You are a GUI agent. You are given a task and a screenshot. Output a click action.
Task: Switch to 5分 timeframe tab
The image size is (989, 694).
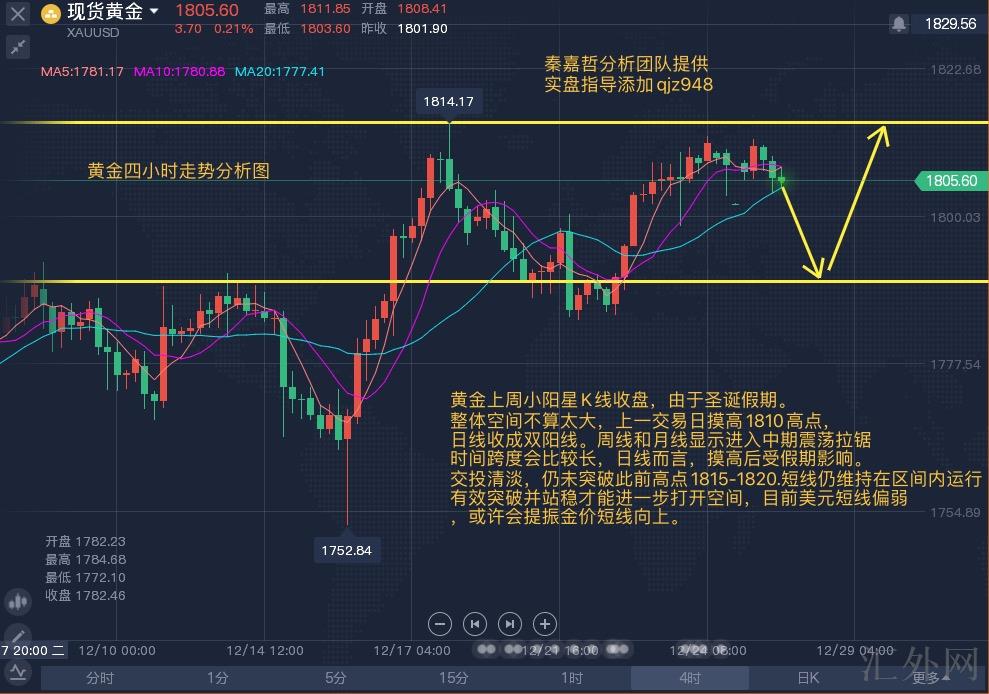(336, 678)
